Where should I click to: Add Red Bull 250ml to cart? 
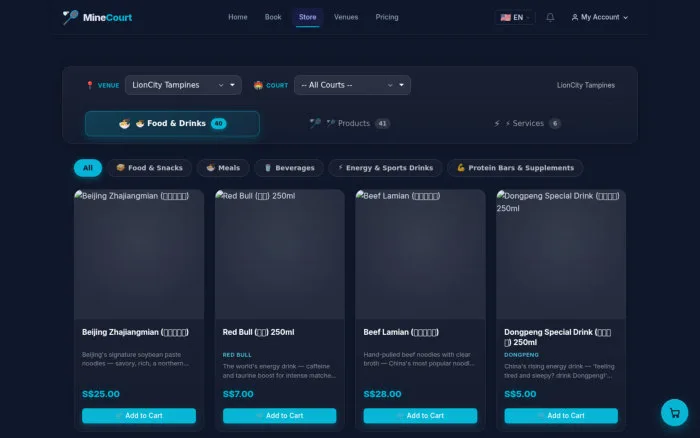click(x=279, y=416)
